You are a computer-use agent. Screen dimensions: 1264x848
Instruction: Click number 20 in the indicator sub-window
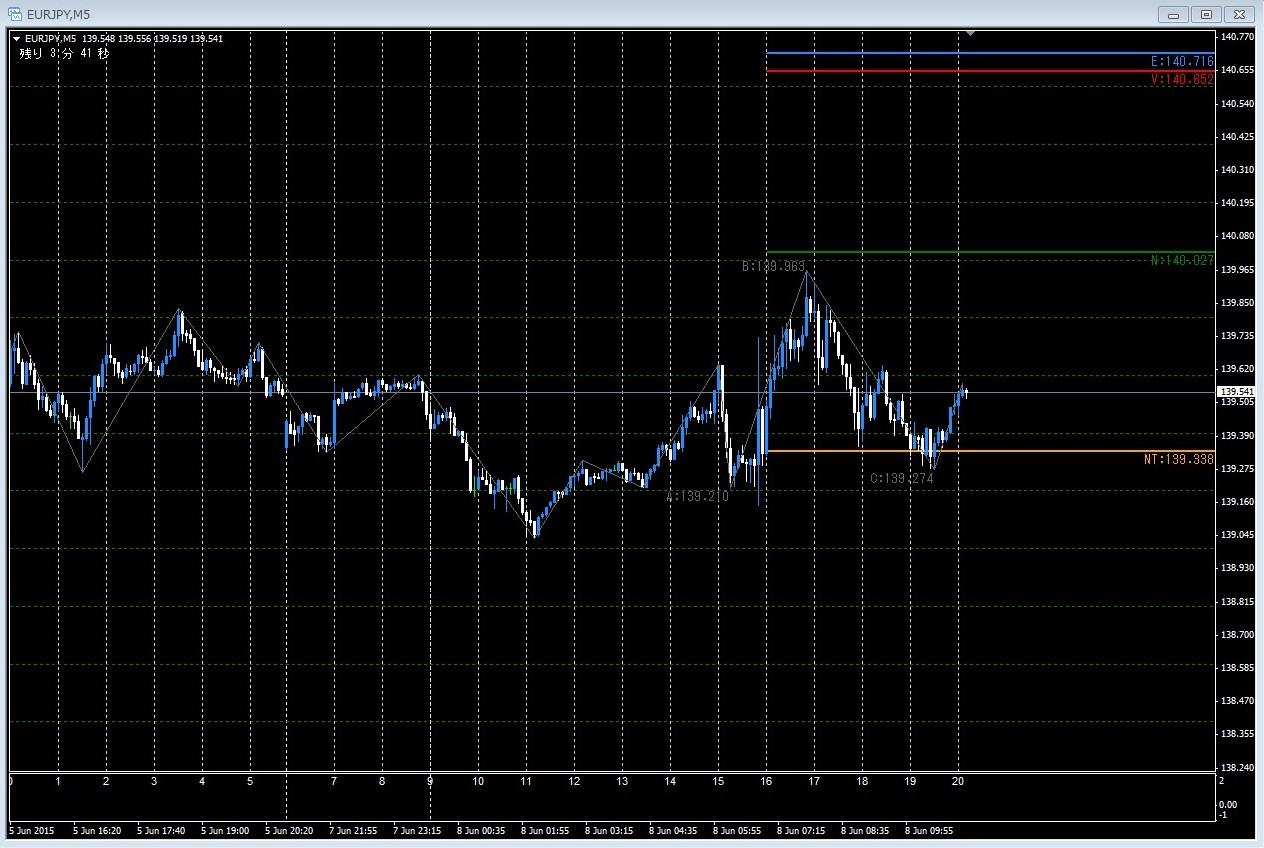pos(958,782)
